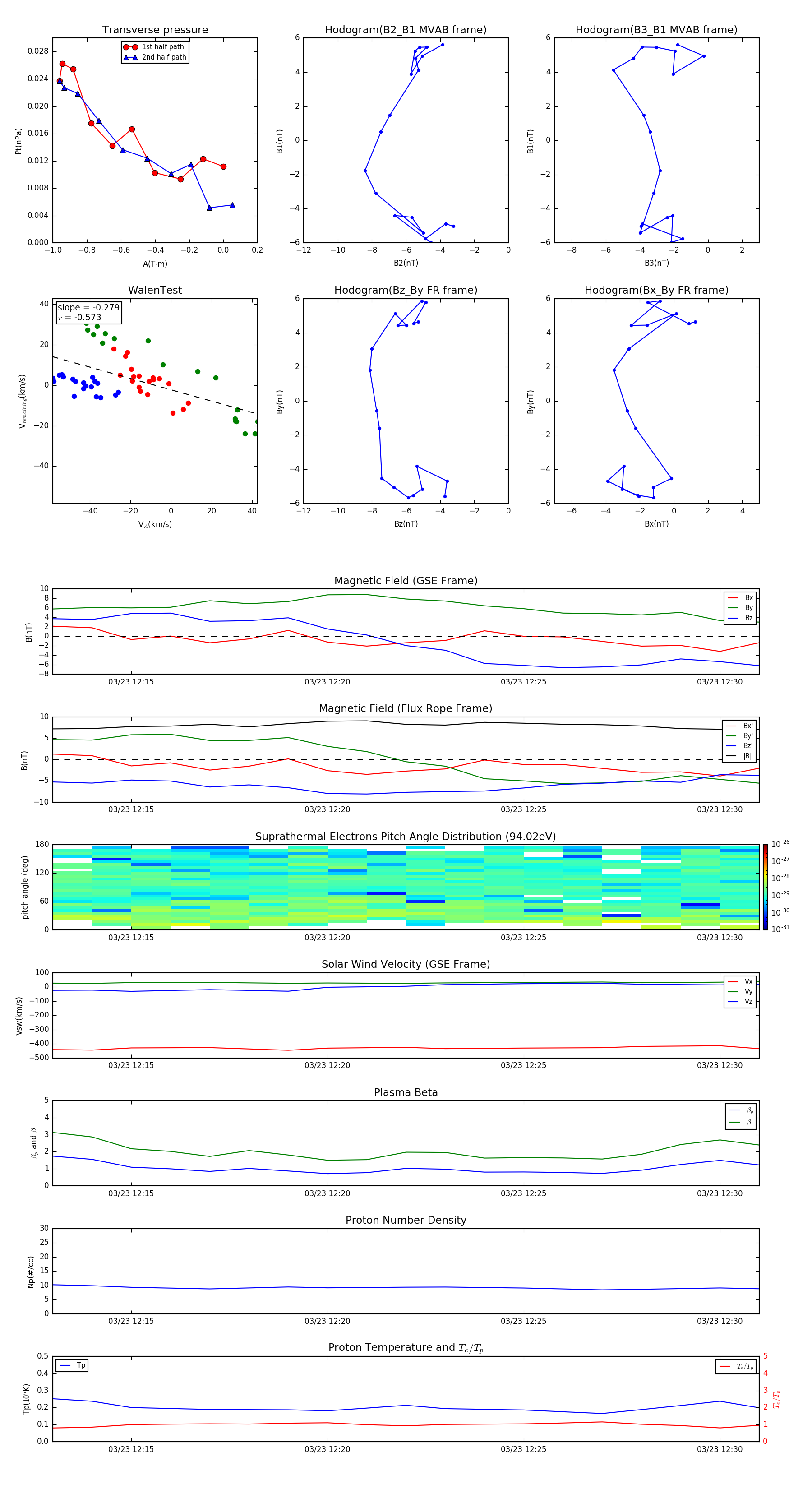Click the 'Np(#/cc)' axis label

point(31,1272)
